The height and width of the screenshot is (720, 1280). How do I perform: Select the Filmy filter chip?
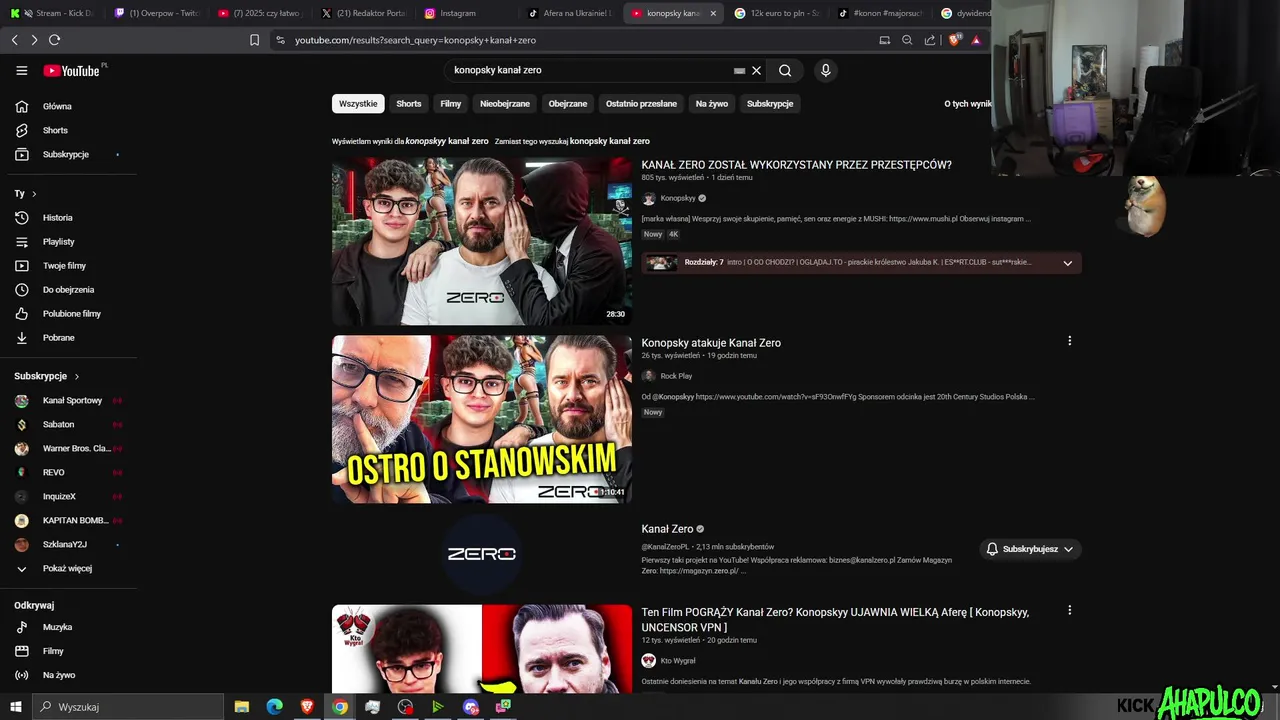[451, 104]
